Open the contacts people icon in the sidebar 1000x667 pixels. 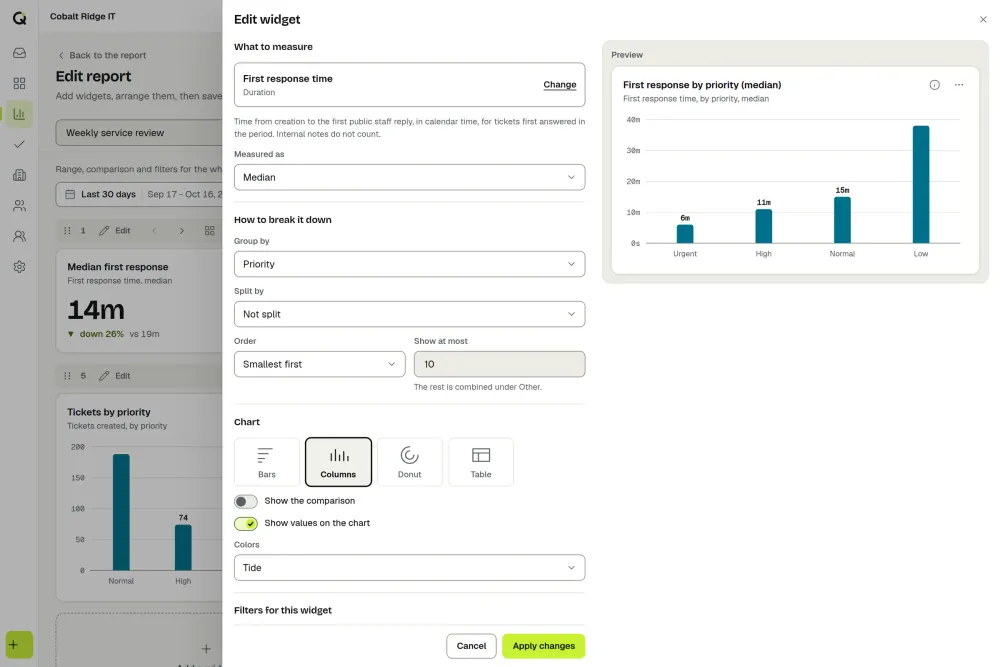[19, 205]
